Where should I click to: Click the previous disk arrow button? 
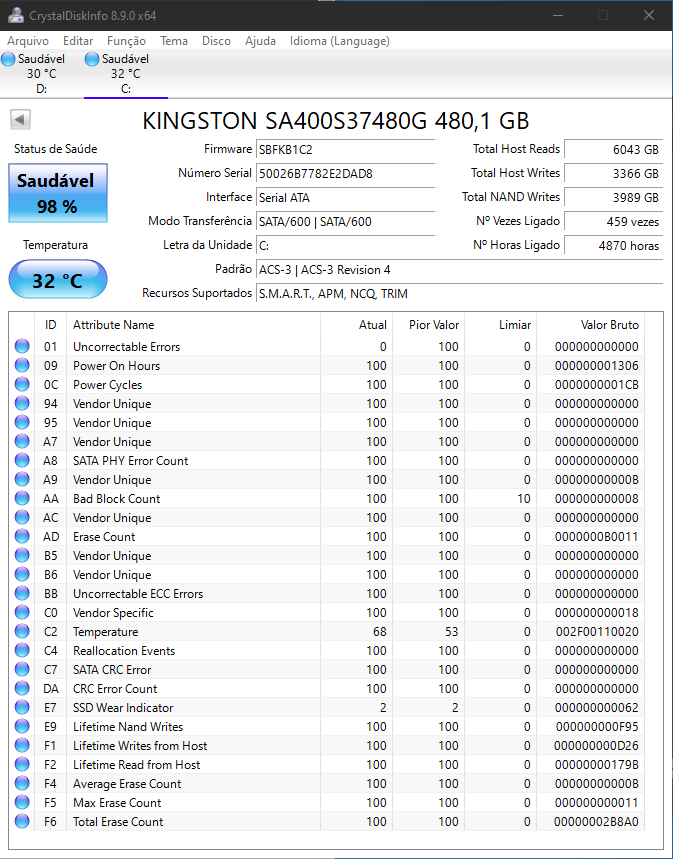point(20,119)
